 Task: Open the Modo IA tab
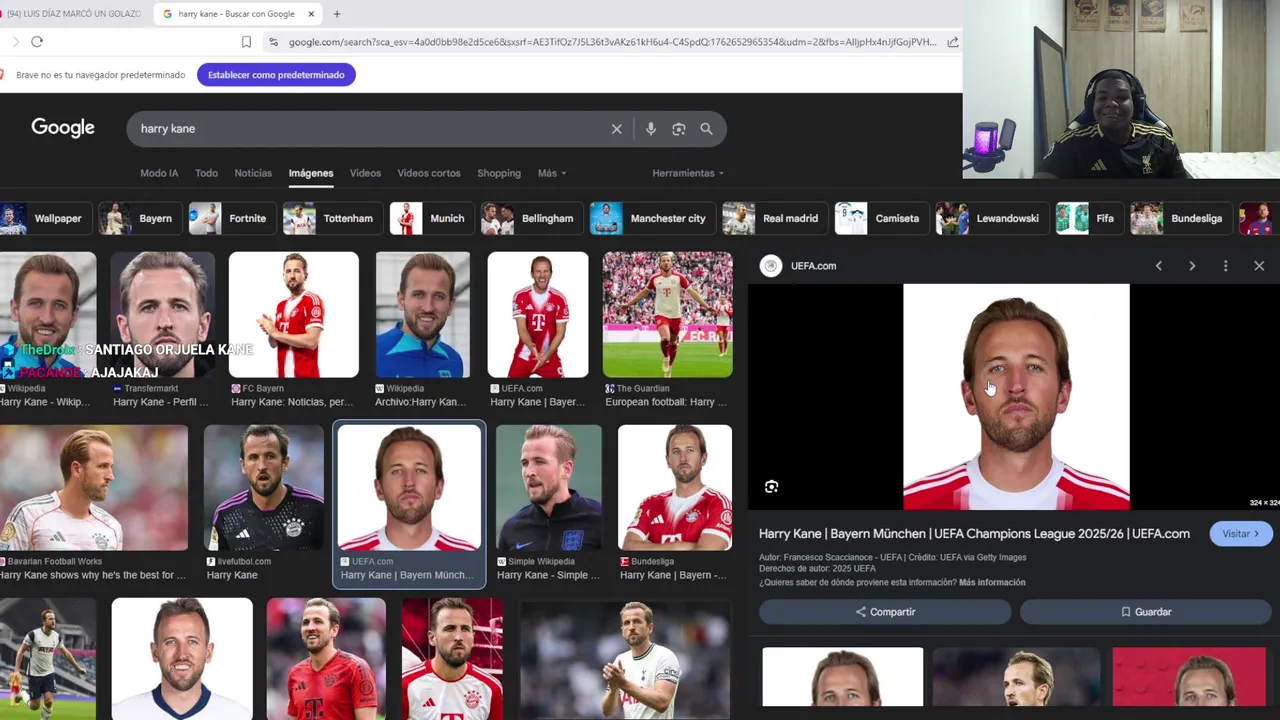[x=159, y=173]
